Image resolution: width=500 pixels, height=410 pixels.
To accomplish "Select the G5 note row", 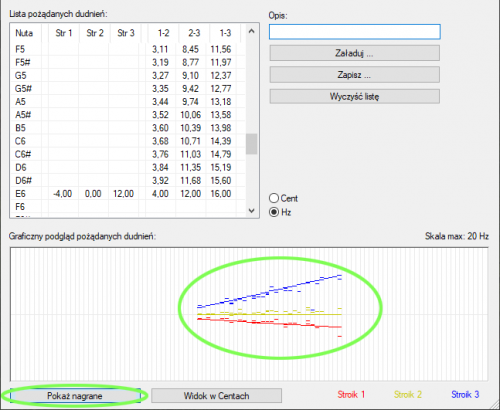I will coord(128,76).
